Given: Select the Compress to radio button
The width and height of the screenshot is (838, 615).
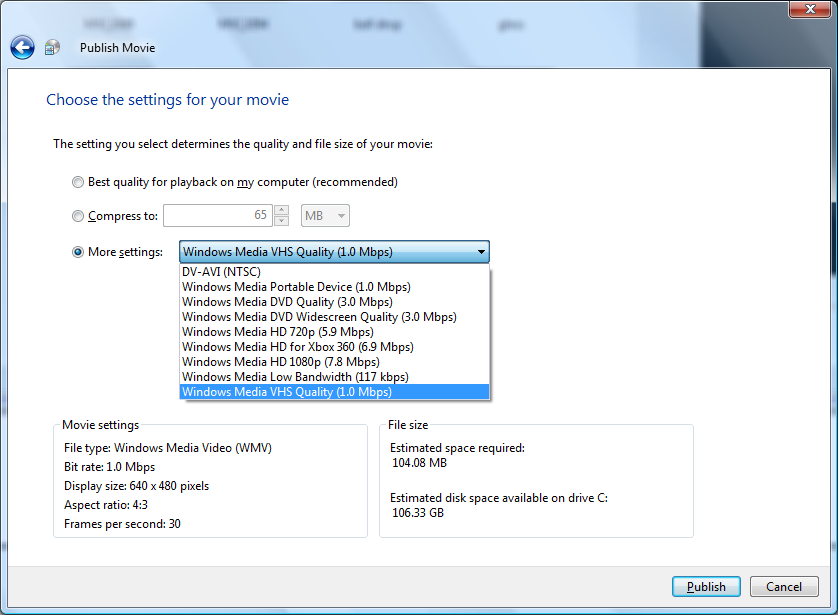Looking at the screenshot, I should tap(78, 216).
